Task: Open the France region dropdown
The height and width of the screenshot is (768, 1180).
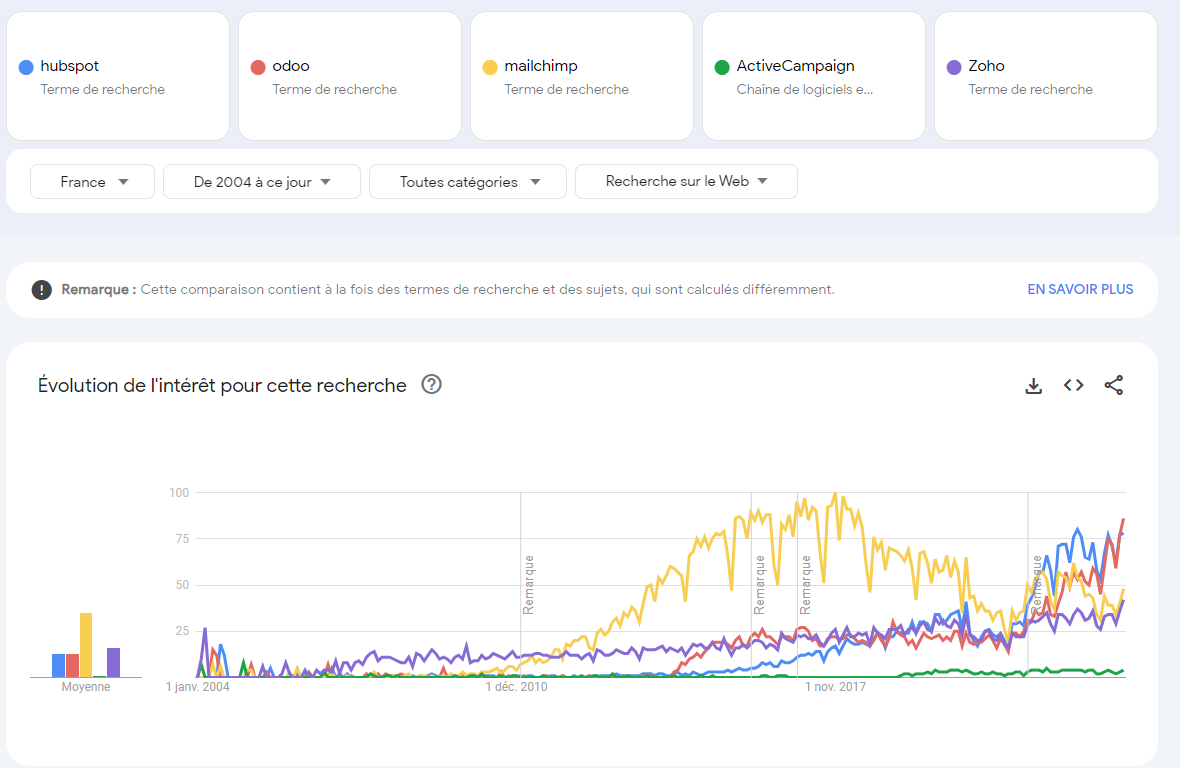Action: (93, 181)
